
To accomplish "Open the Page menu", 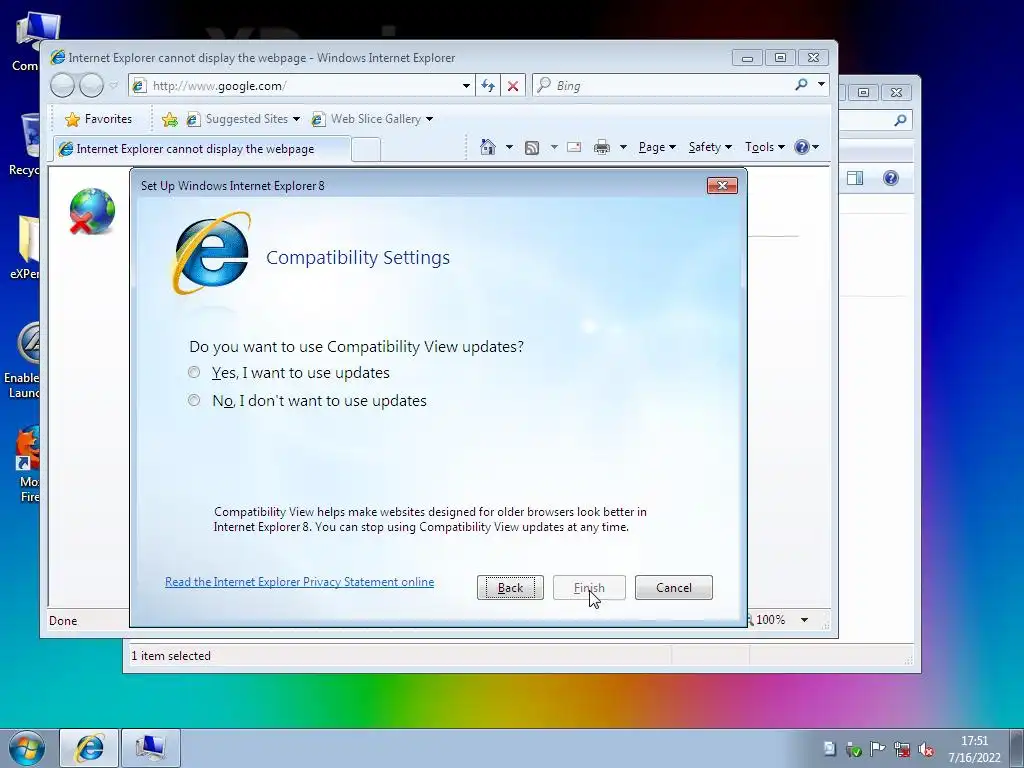I will (x=657, y=147).
